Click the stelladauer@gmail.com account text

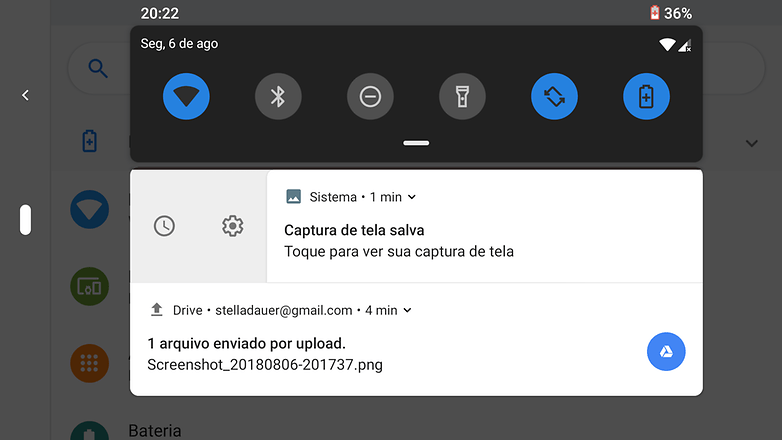[284, 310]
